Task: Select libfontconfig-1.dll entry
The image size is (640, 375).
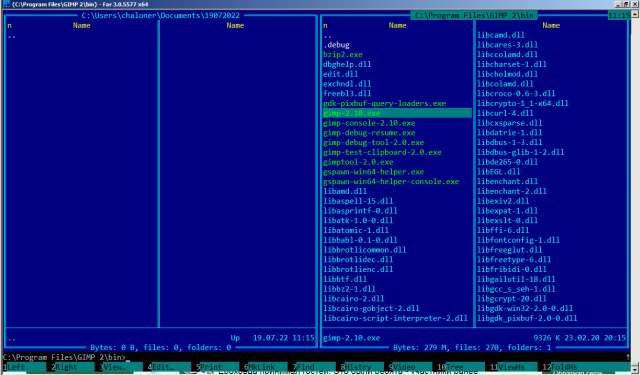Action: tap(518, 240)
